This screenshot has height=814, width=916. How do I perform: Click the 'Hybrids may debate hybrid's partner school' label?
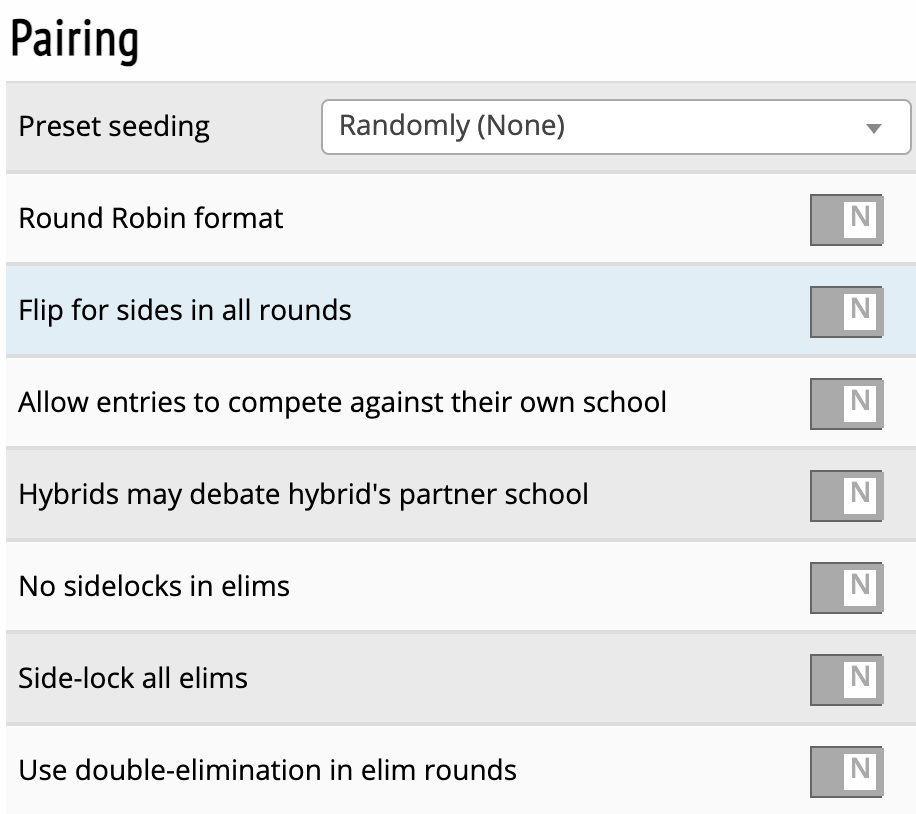pos(303,494)
